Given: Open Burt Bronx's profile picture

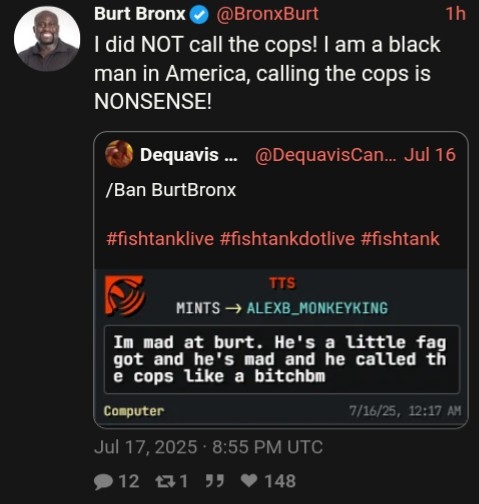Looking at the screenshot, I should tap(47, 39).
